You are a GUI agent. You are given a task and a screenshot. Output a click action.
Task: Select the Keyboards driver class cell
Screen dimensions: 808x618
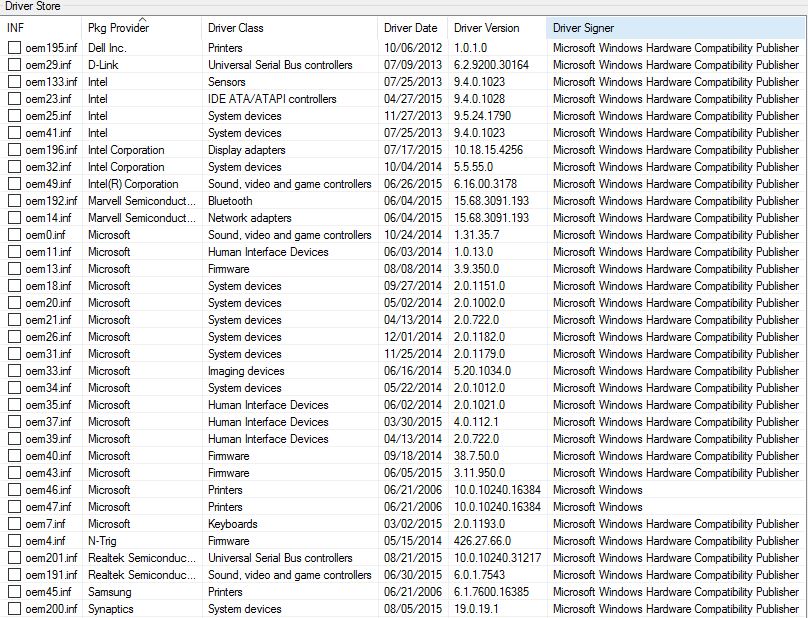232,524
